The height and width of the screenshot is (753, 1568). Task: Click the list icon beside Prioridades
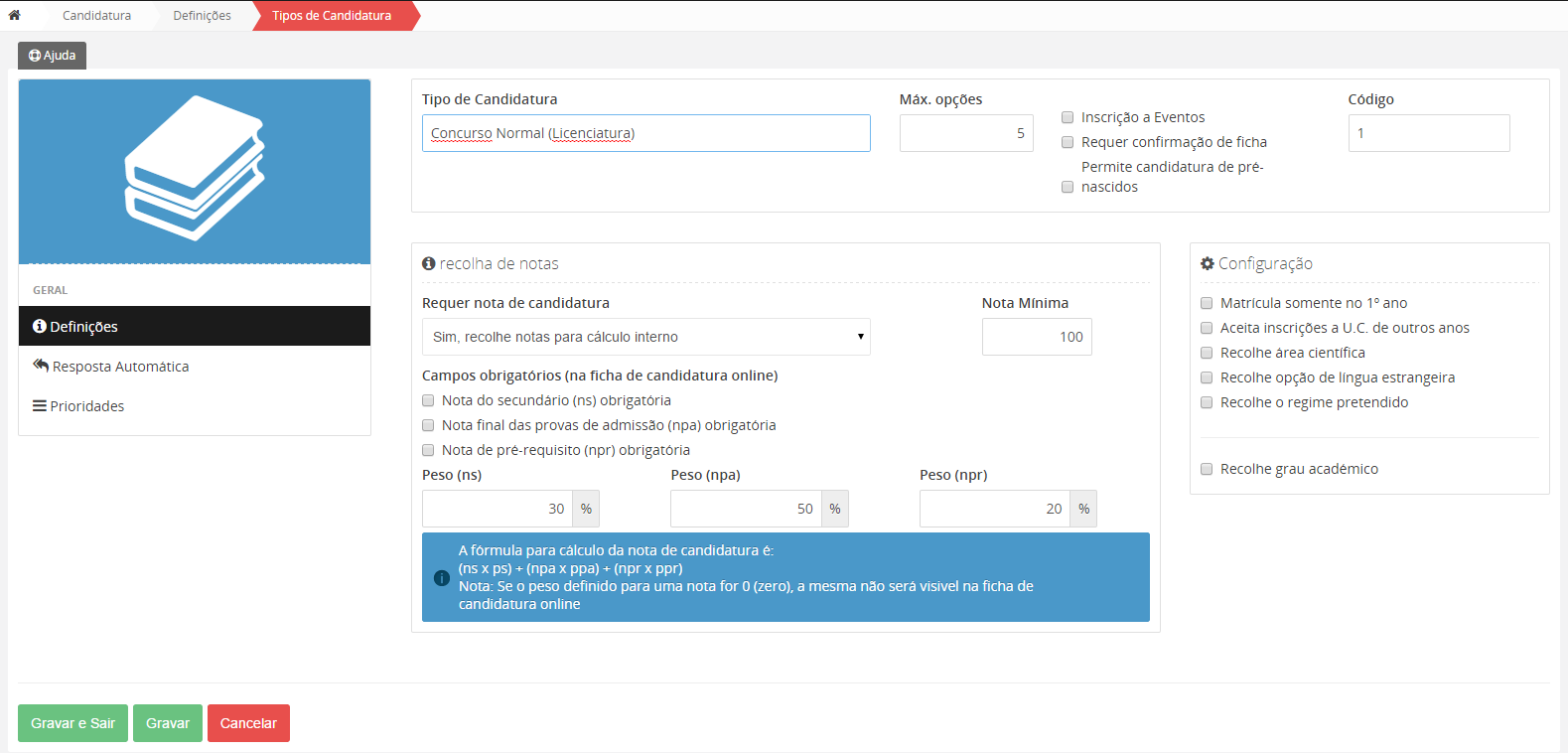pos(40,405)
